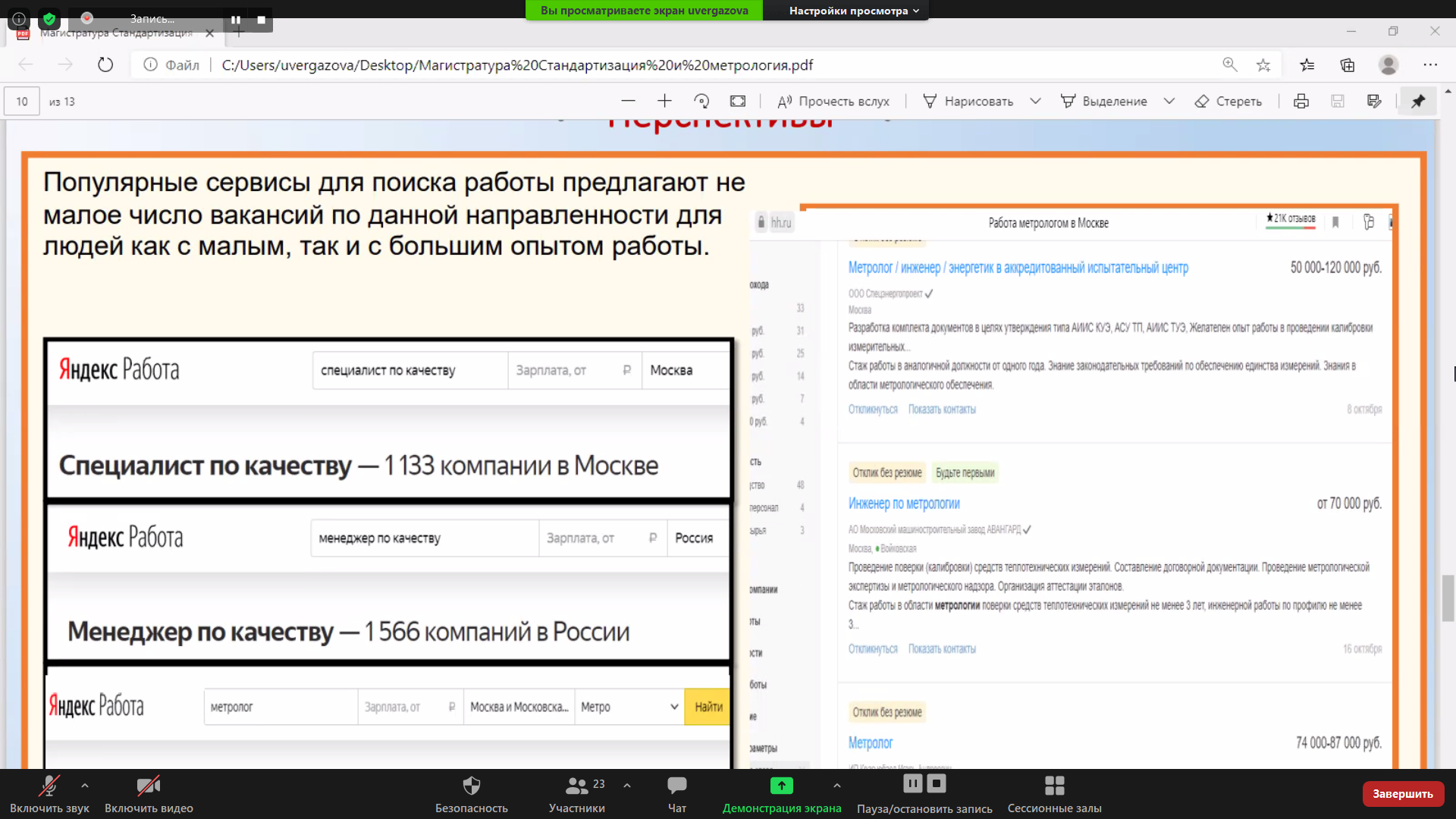
Task: Erase ink with Стереть tool
Action: (x=1228, y=101)
